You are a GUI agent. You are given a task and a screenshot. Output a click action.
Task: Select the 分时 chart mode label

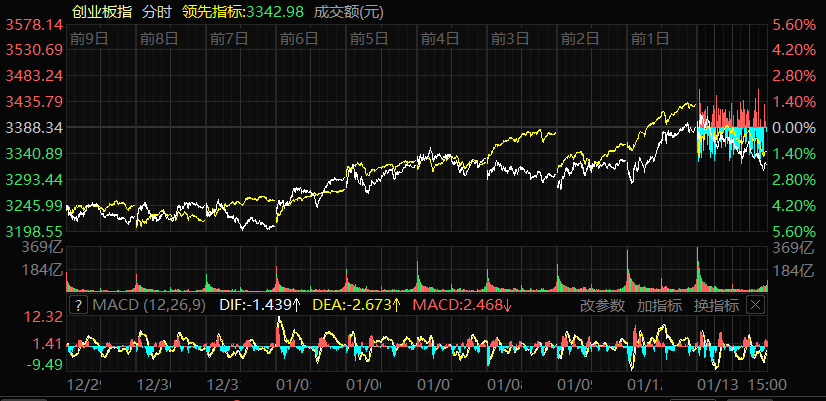point(156,12)
